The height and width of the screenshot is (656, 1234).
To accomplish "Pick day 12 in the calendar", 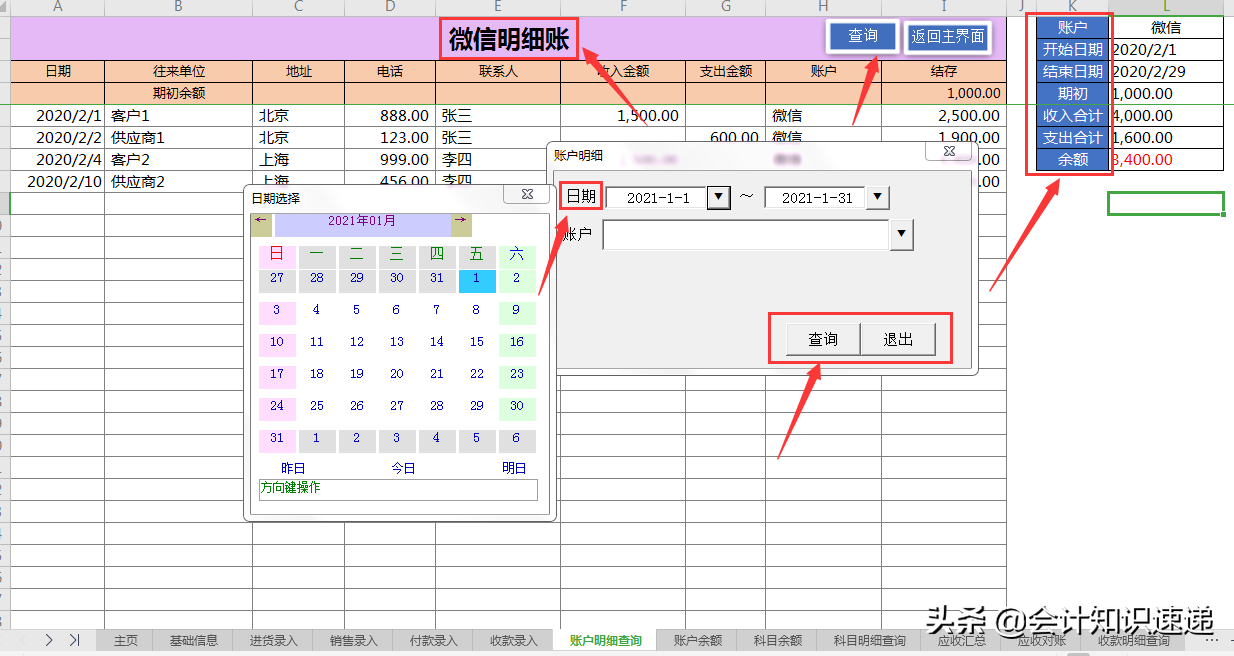I will point(357,342).
